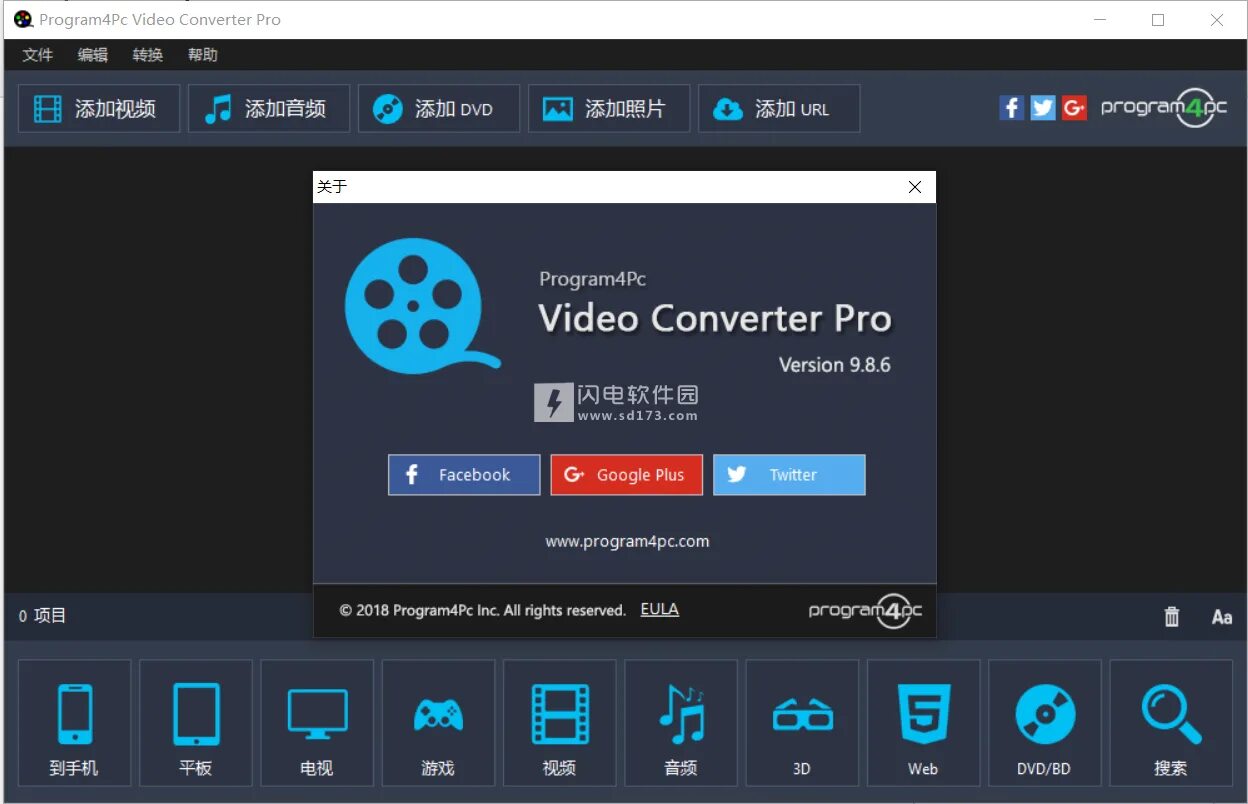Click the app icon in the main title bar
The width and height of the screenshot is (1248, 804).
(x=23, y=19)
